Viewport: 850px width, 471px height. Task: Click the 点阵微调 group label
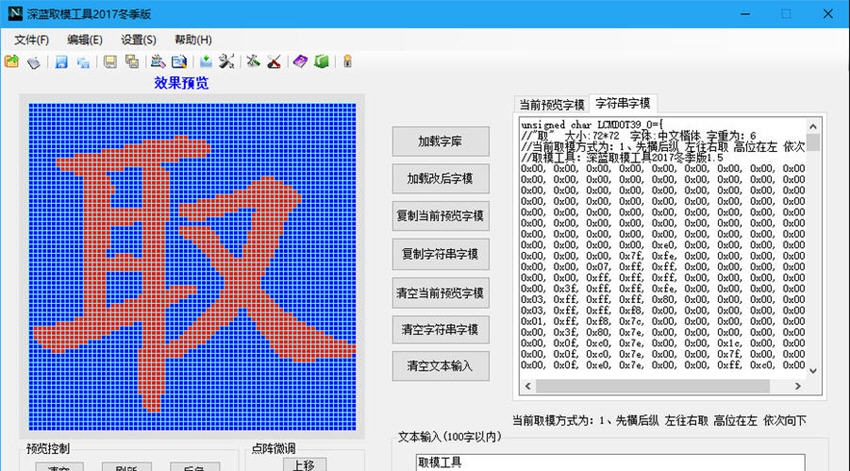273,449
